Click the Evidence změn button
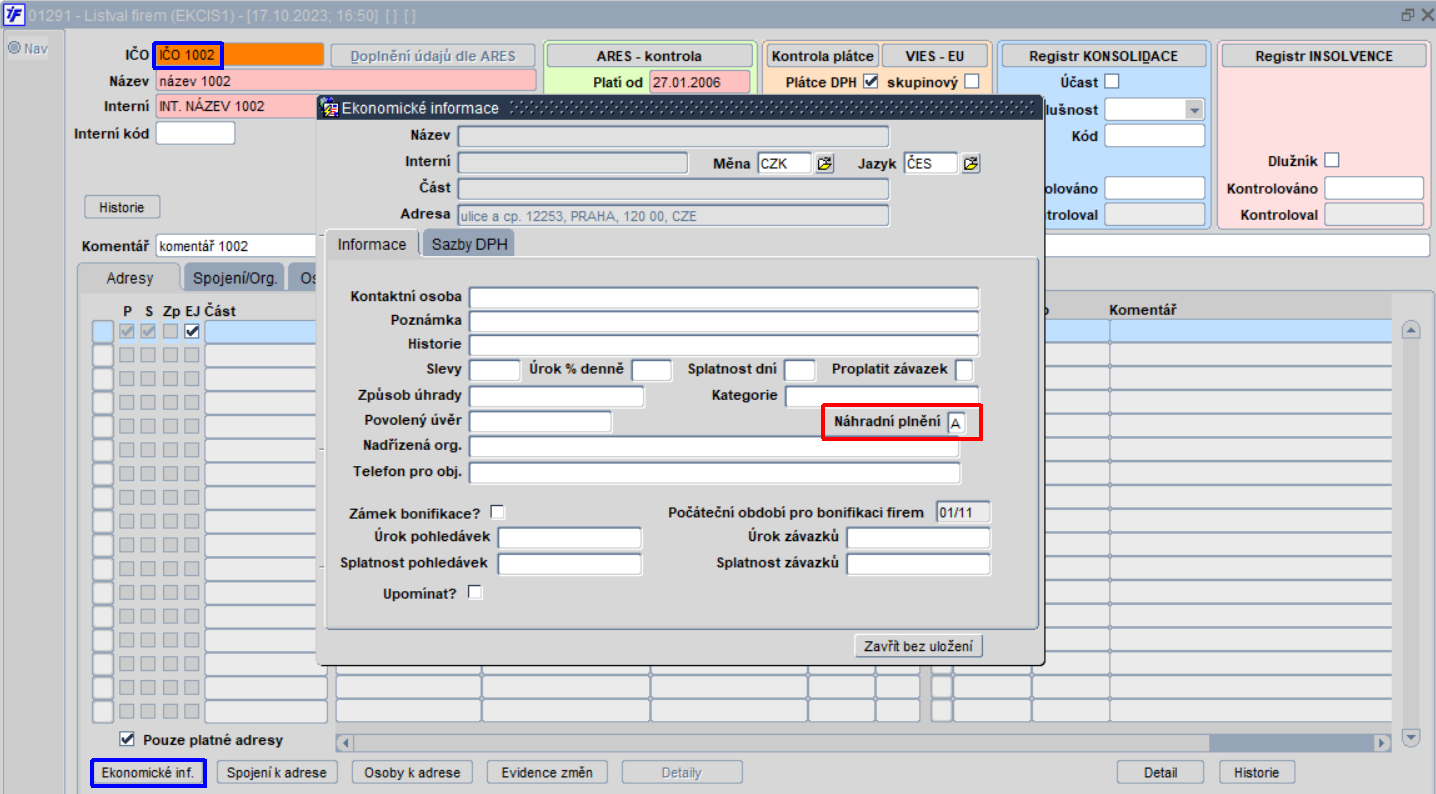 (x=547, y=772)
